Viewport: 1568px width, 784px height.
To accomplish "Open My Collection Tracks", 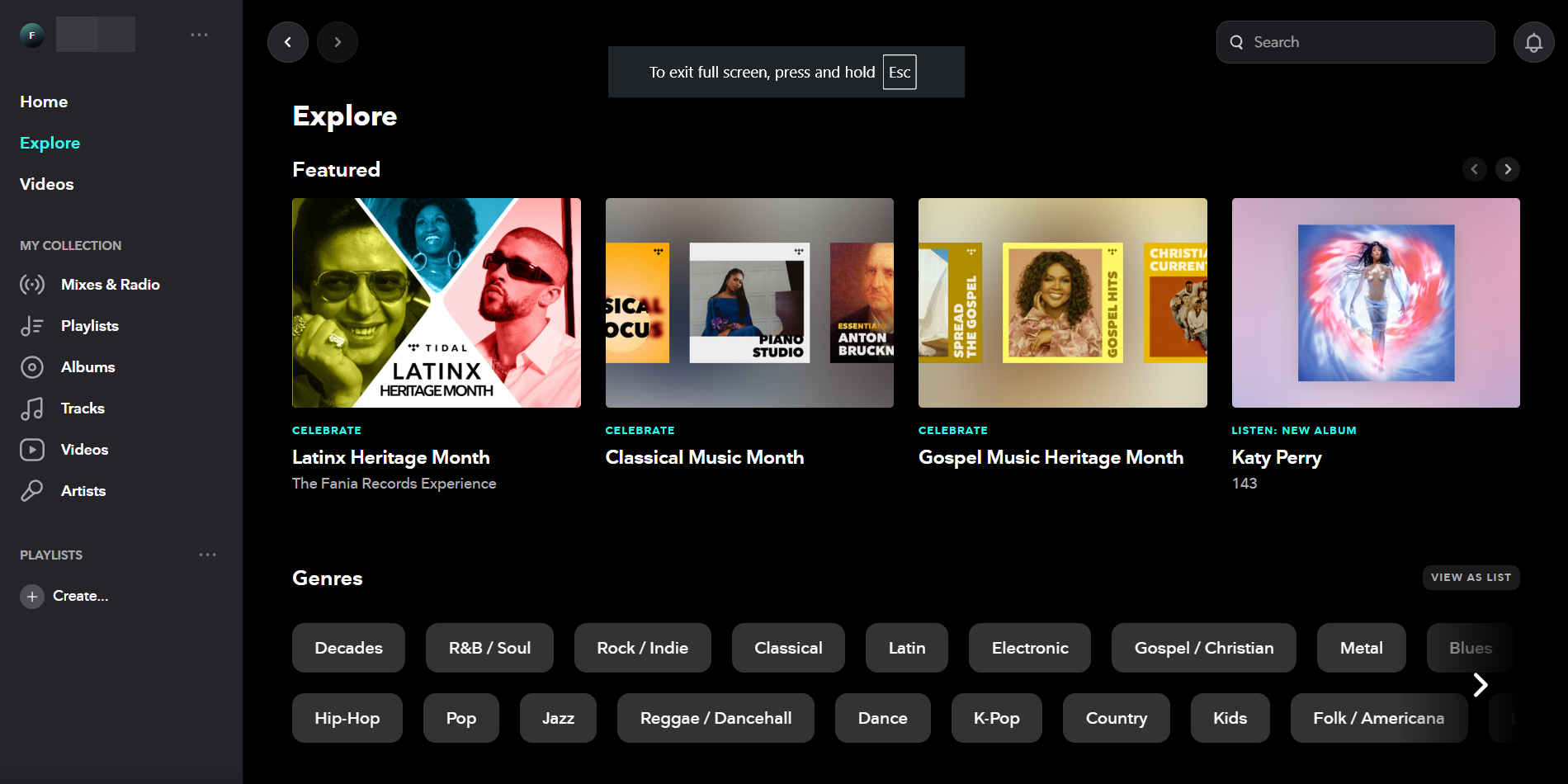I will click(x=83, y=409).
